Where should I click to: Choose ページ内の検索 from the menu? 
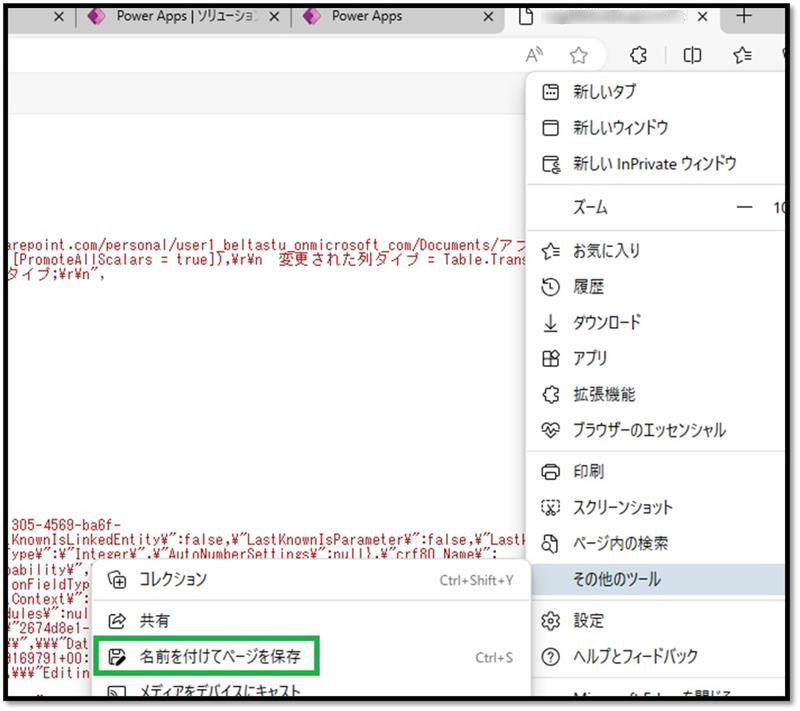click(656, 543)
